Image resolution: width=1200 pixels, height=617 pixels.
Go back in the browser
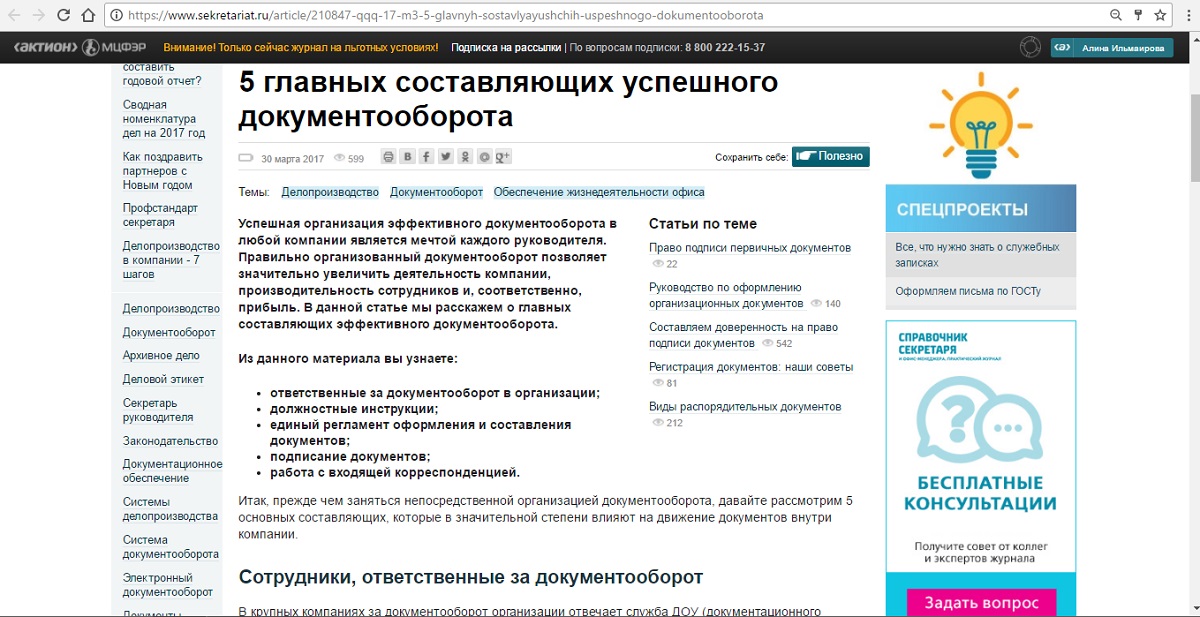click(x=15, y=15)
